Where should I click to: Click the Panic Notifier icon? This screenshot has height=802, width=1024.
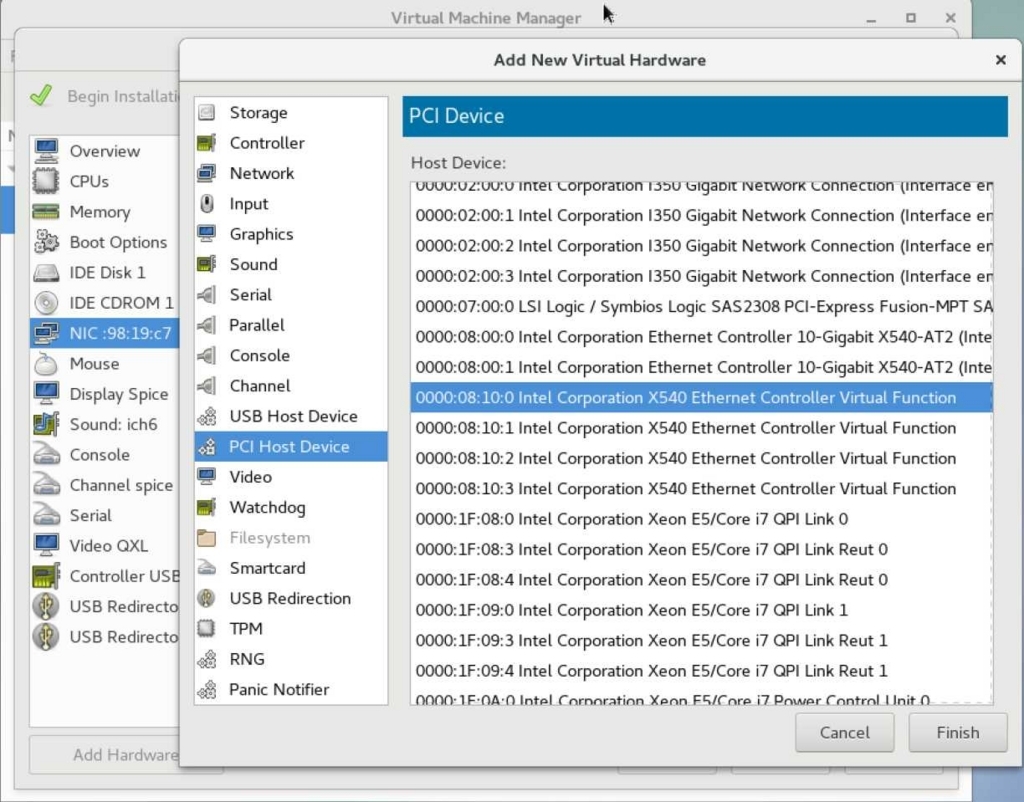(x=207, y=689)
